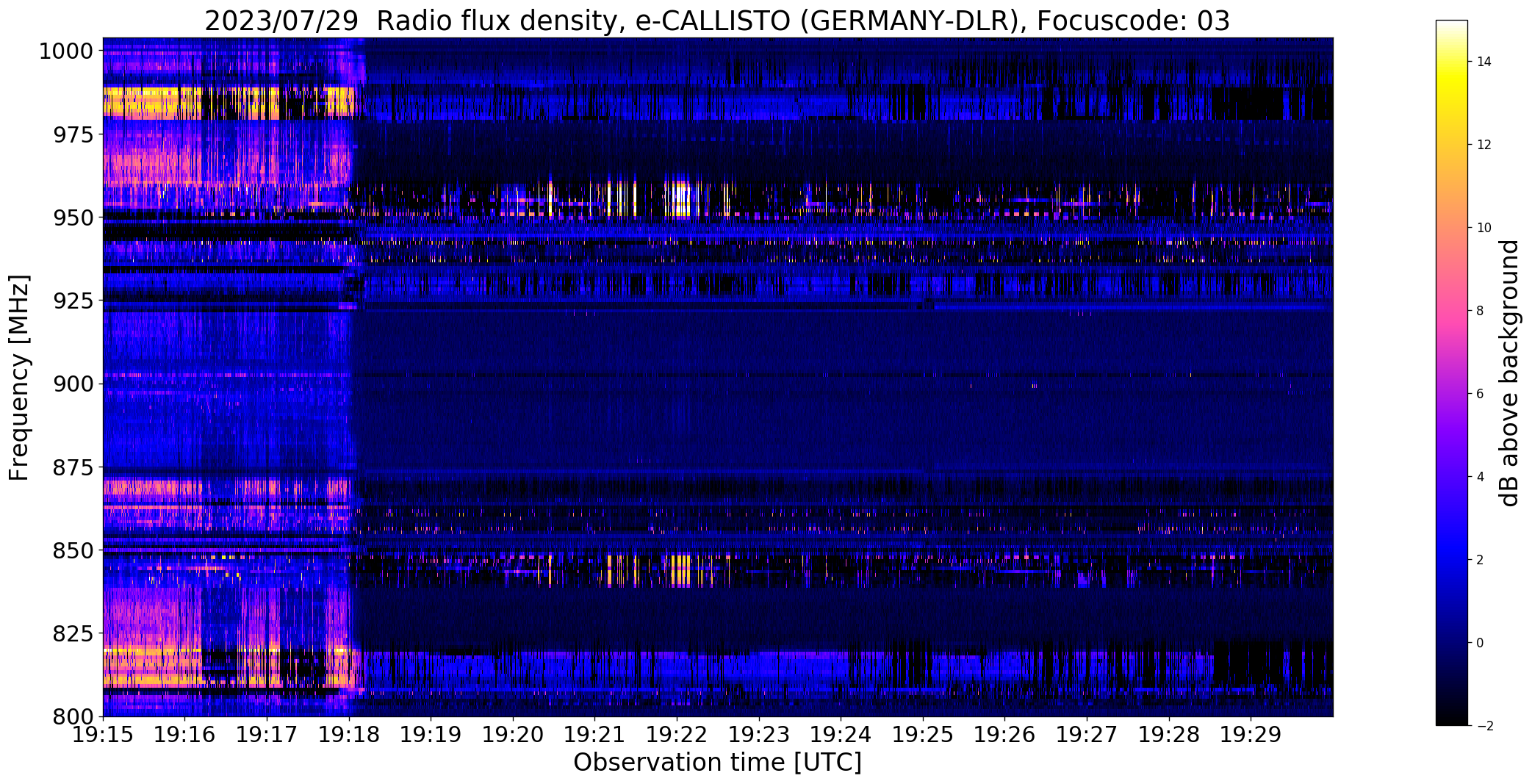Click the 1000 MHz tick label
Viewport: 1532px width, 784px height.
coord(66,51)
